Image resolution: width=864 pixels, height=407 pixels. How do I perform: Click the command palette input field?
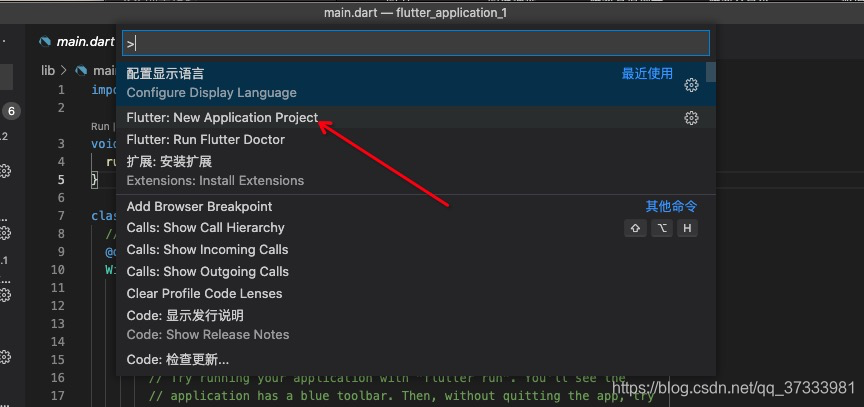coord(415,43)
